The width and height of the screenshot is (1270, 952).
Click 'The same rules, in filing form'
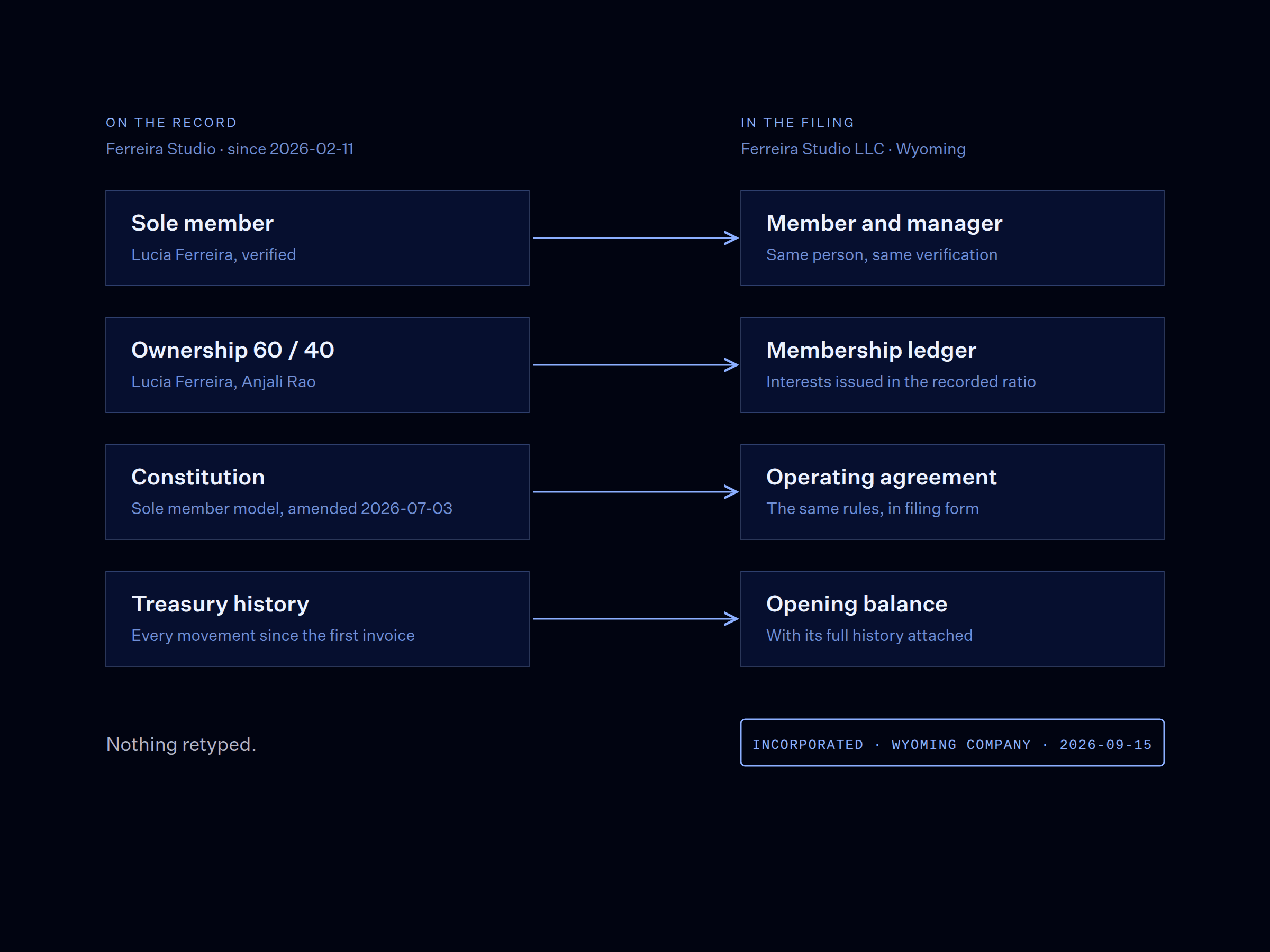(873, 508)
